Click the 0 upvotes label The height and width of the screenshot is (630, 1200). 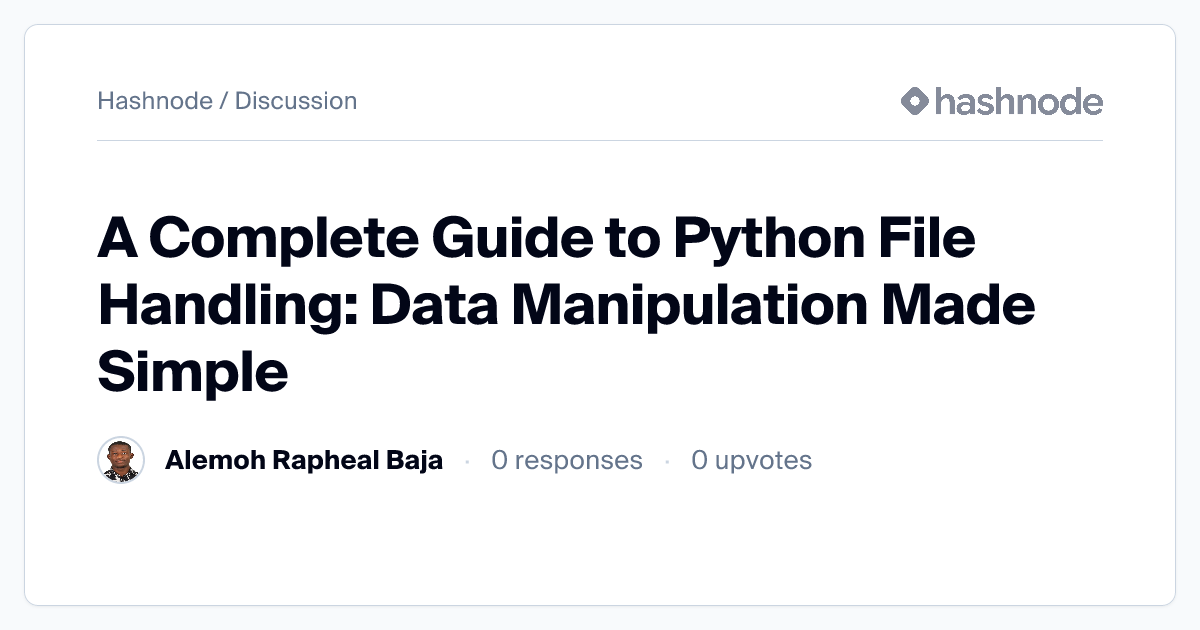[x=752, y=460]
